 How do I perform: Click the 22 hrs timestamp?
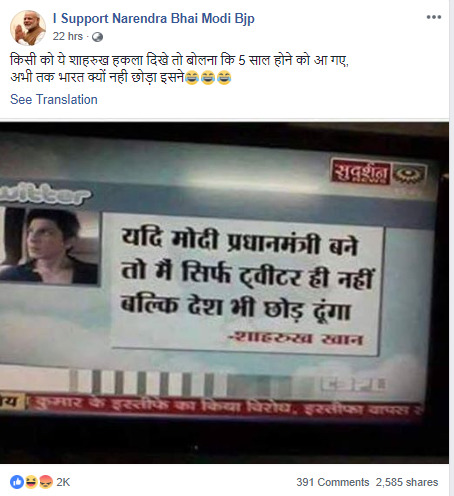68,36
